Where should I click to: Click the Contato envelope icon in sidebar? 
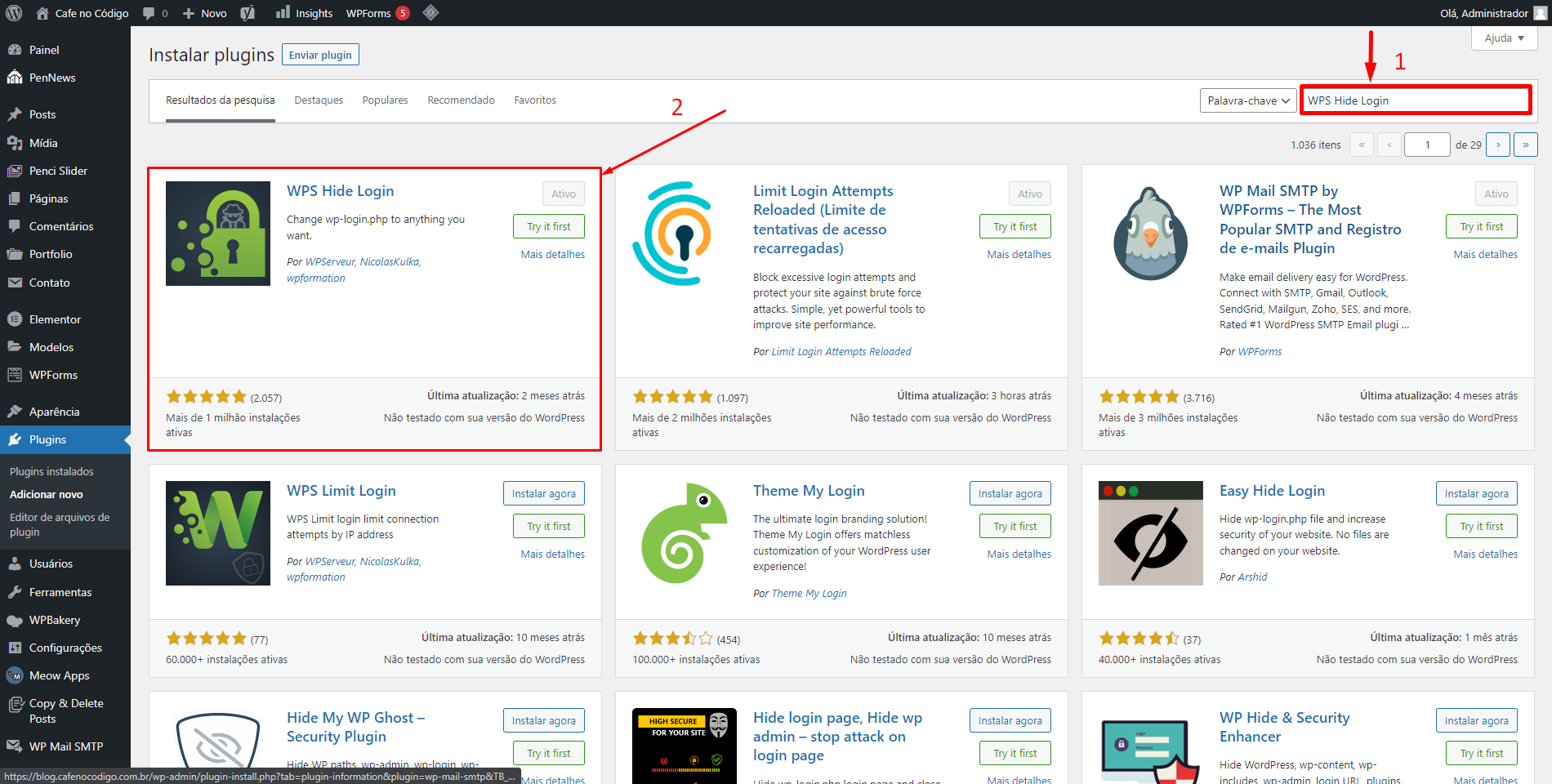15,283
